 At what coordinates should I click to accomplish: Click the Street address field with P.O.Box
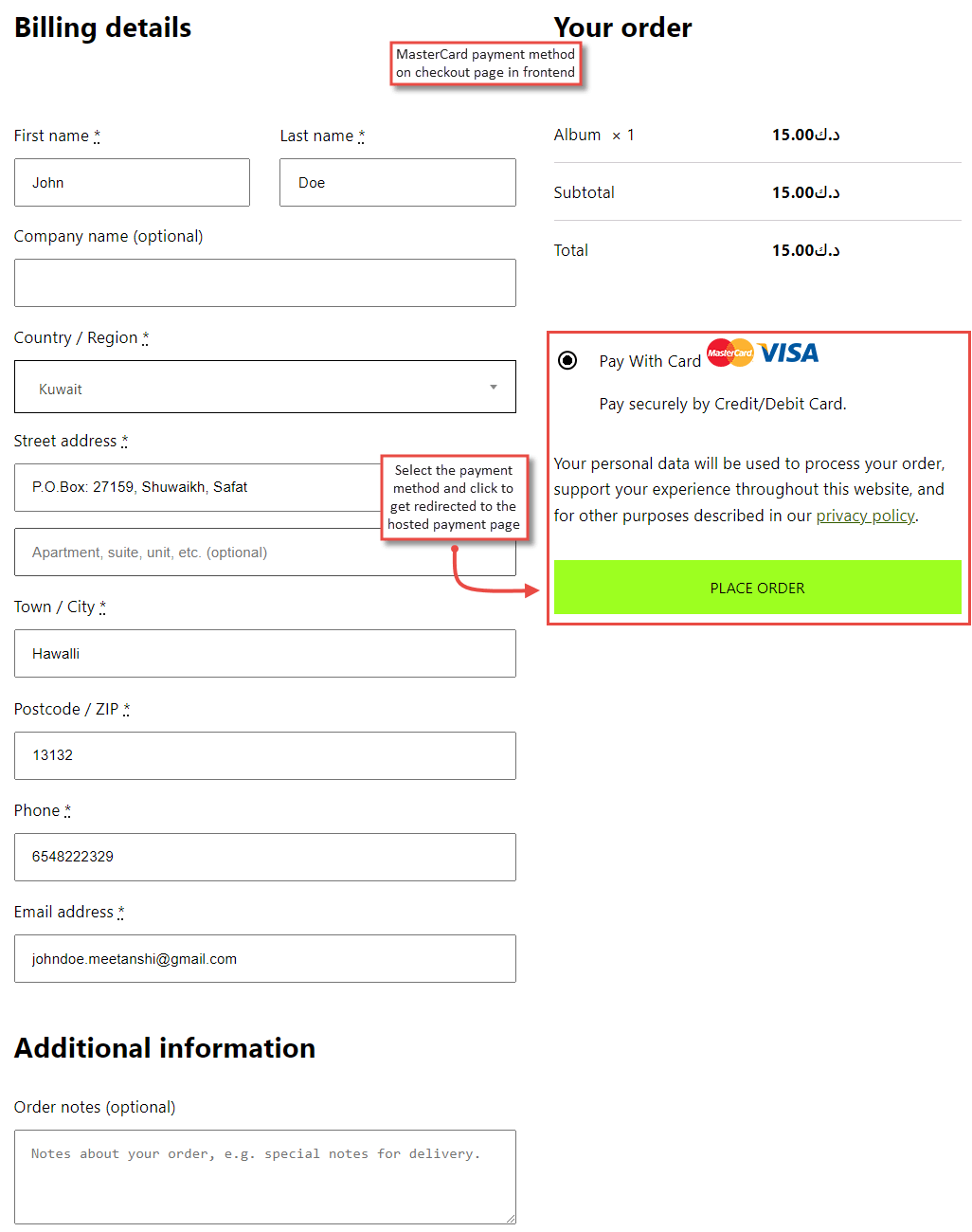coord(189,487)
